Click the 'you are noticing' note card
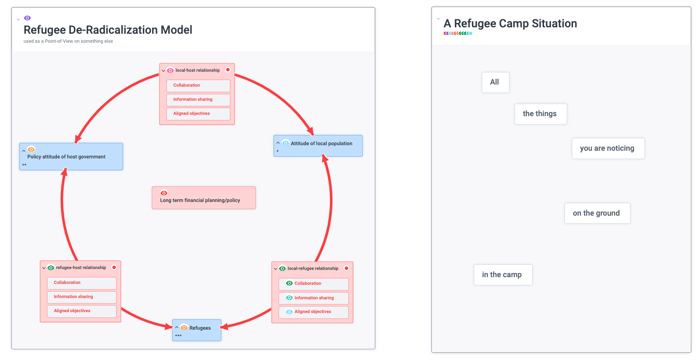 coord(608,148)
